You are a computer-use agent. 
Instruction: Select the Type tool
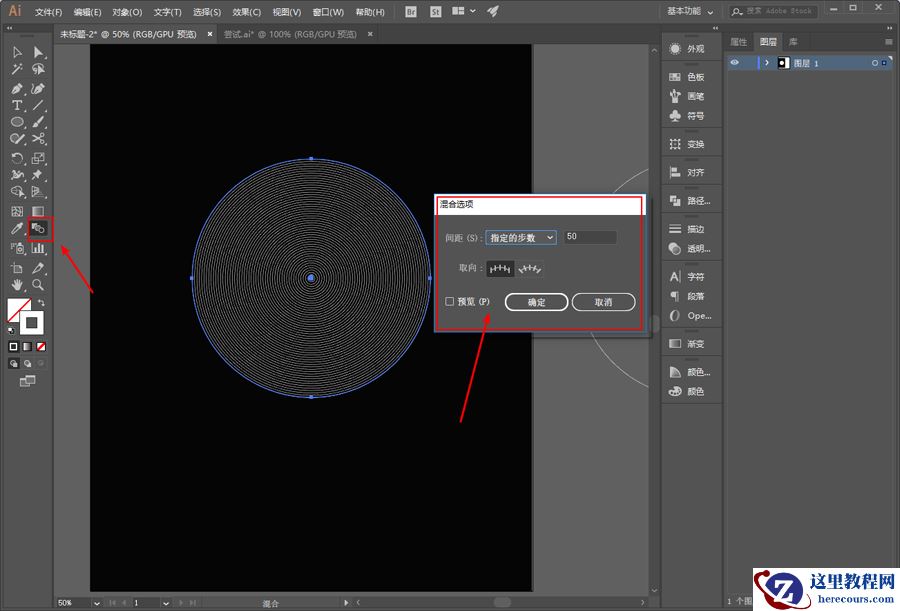click(17, 105)
